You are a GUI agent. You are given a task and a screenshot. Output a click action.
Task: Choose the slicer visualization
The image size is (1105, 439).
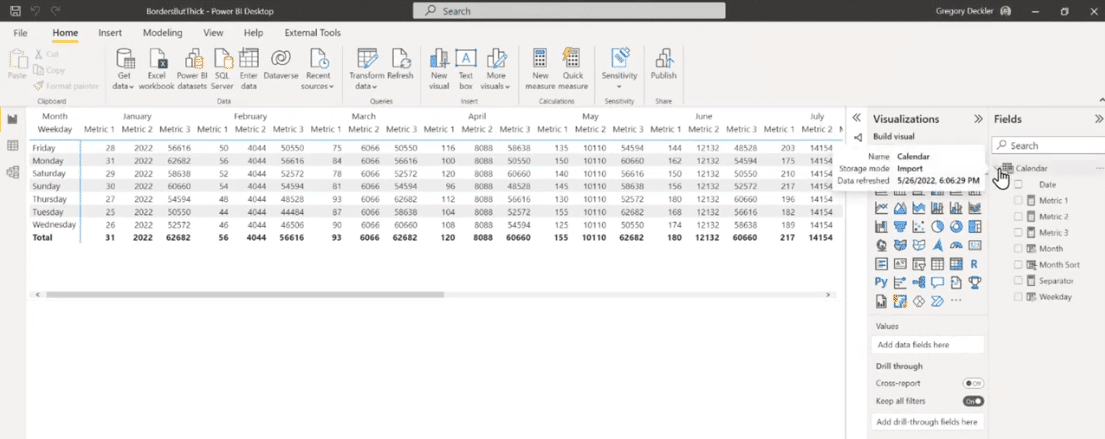[x=919, y=264]
